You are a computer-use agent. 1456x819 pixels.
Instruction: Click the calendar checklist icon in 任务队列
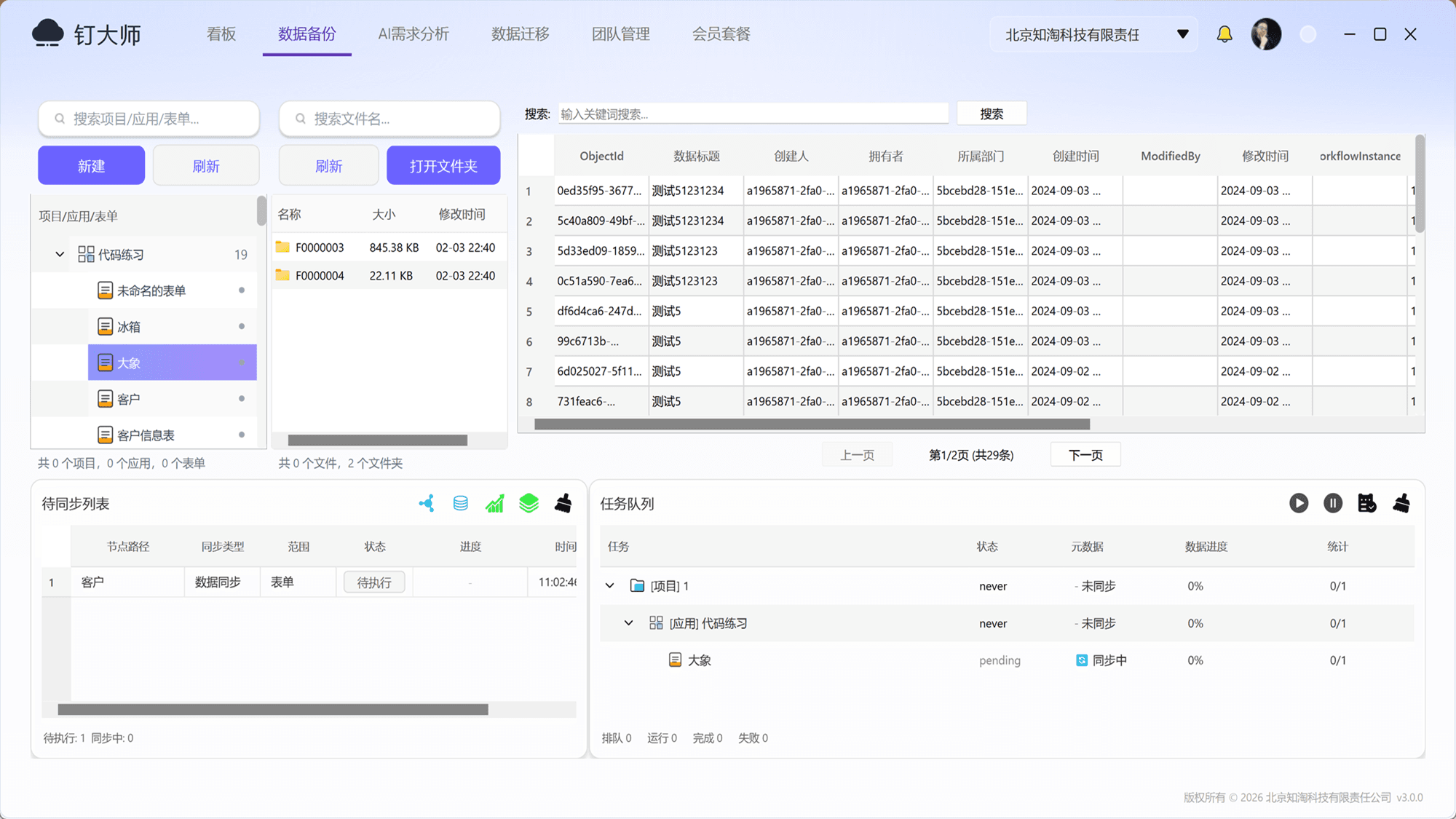1367,503
